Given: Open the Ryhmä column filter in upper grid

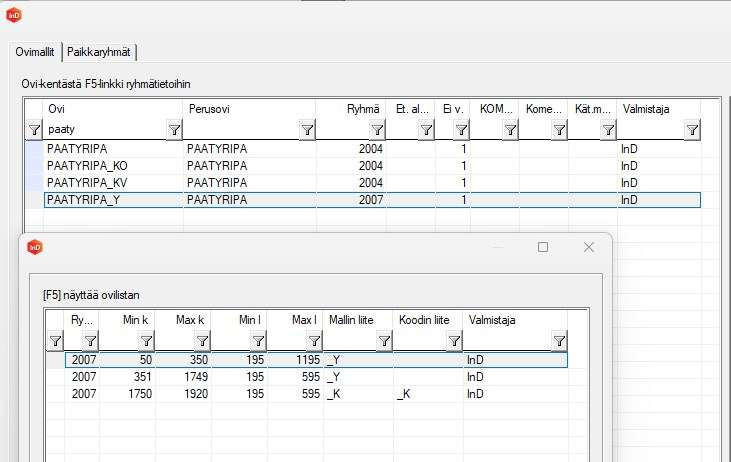Looking at the screenshot, I should [x=377, y=129].
